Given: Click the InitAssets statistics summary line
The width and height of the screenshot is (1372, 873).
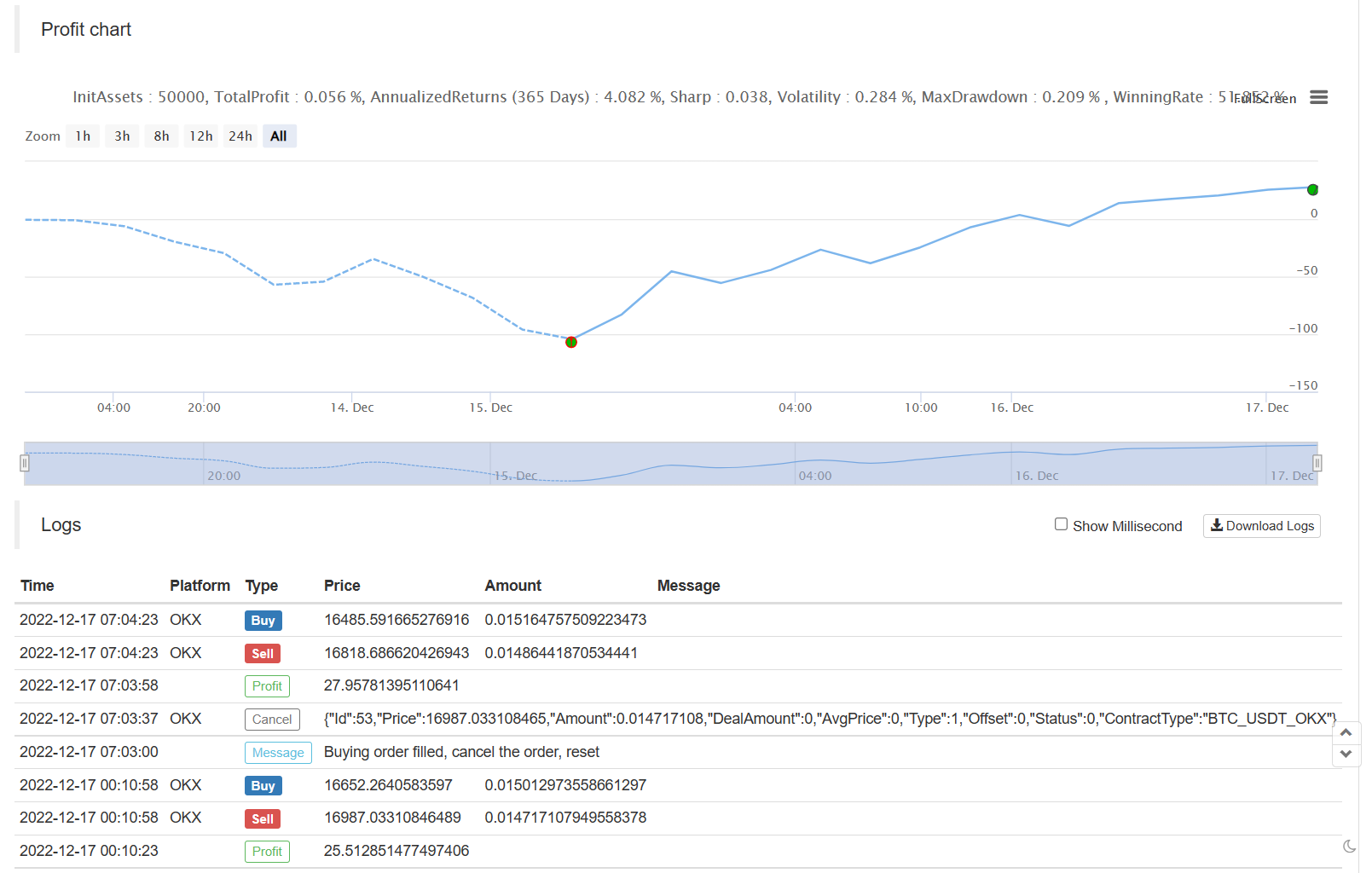Looking at the screenshot, I should 679,97.
